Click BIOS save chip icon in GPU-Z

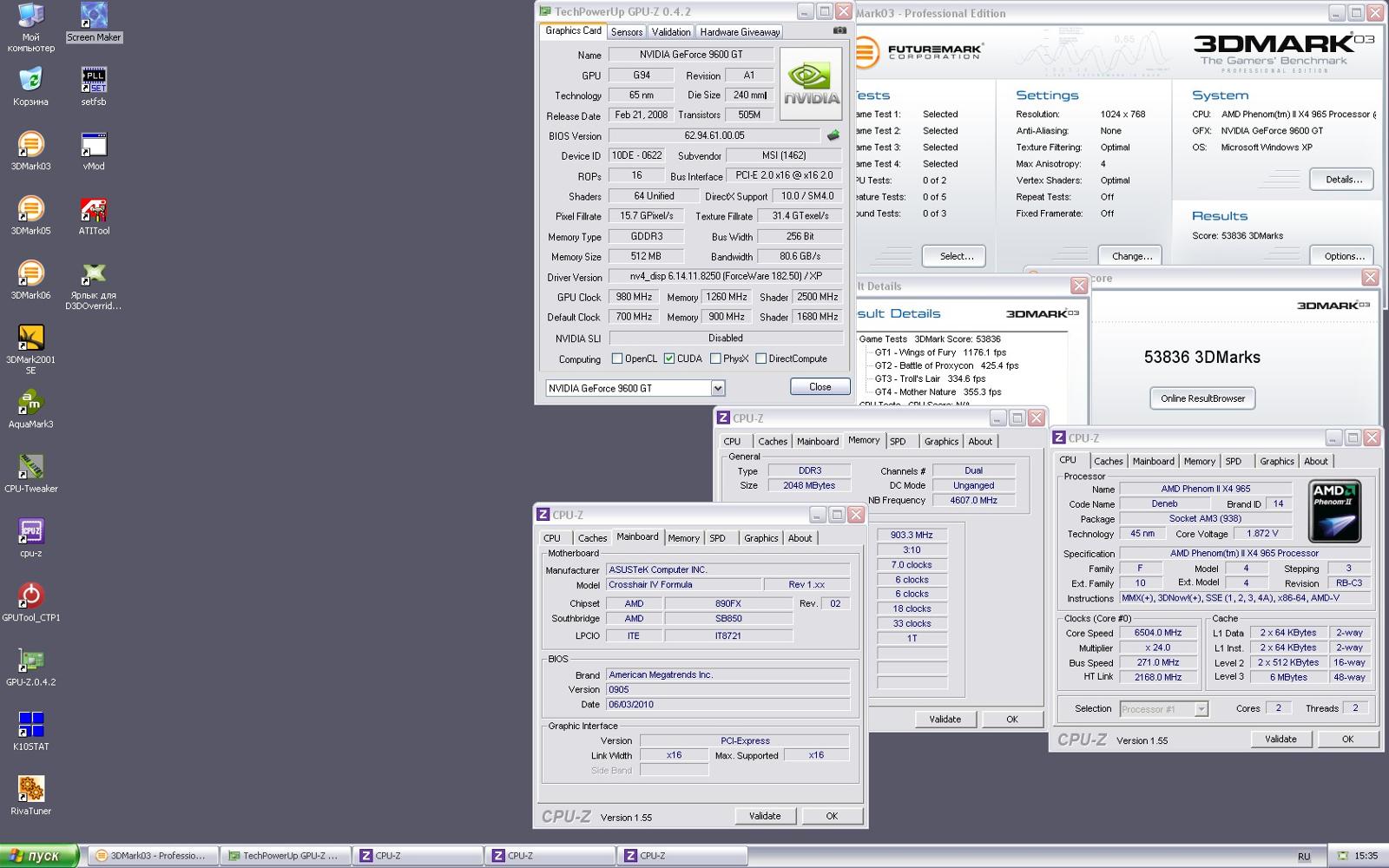pos(833,135)
